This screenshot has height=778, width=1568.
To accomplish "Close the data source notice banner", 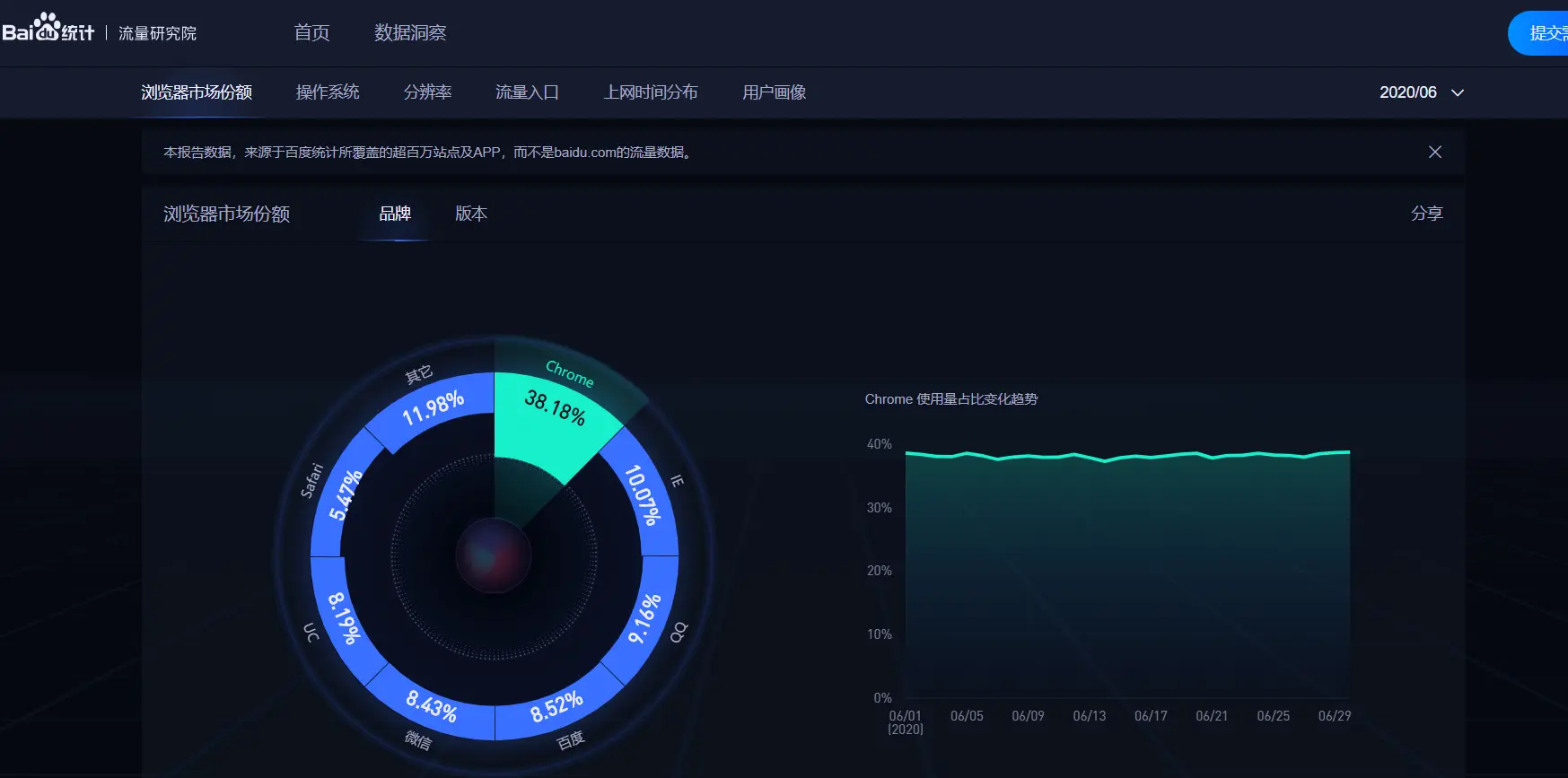I will [1435, 152].
